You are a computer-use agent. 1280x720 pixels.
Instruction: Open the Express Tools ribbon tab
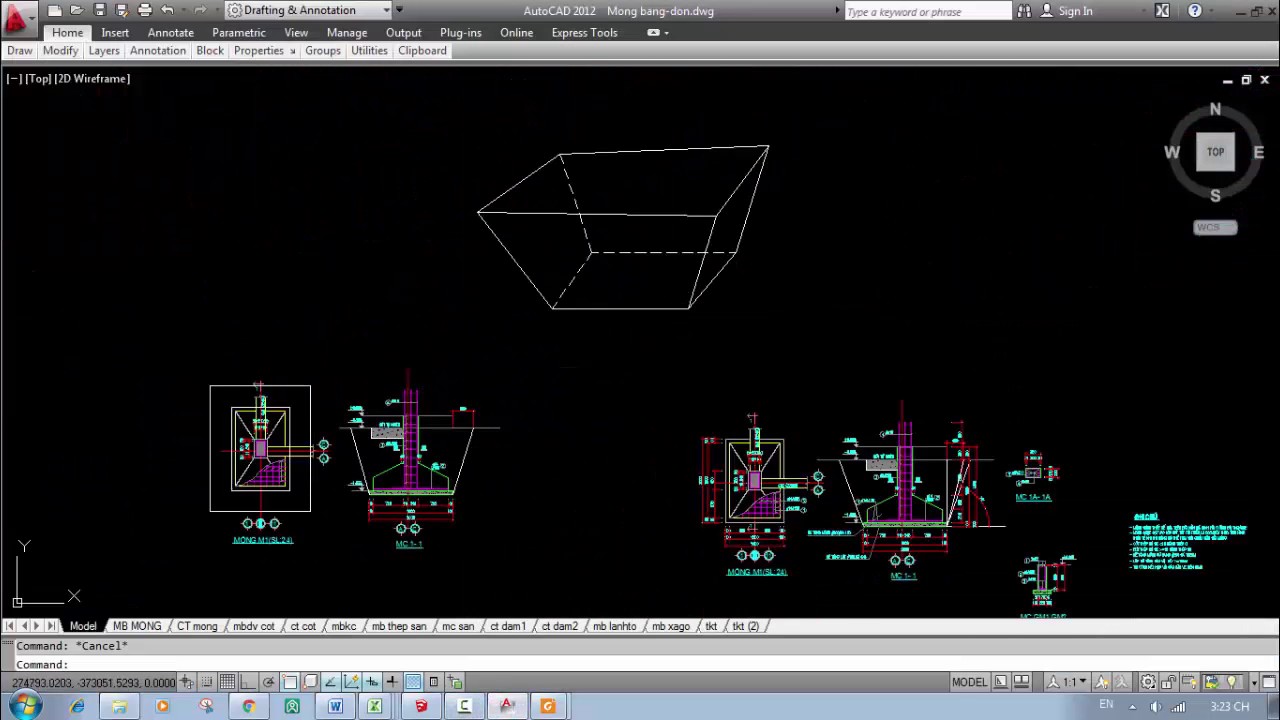coord(585,32)
